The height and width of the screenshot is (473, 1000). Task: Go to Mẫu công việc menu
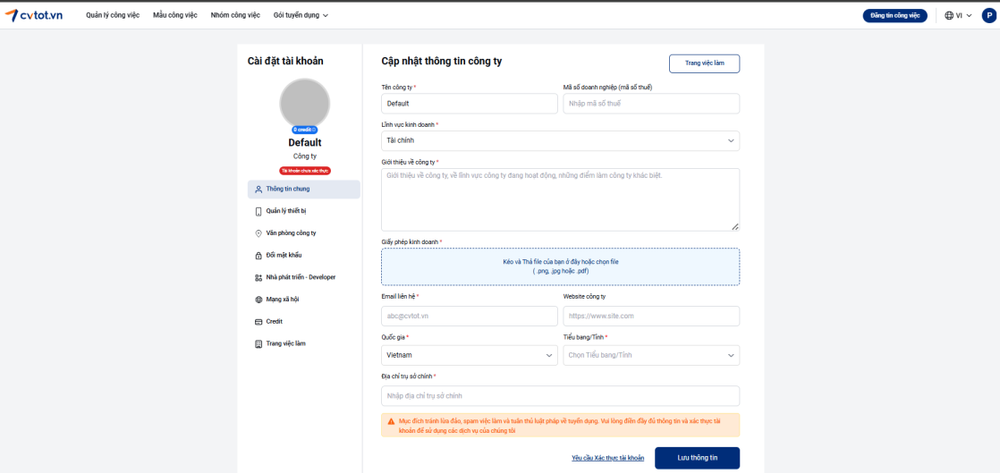pos(175,16)
